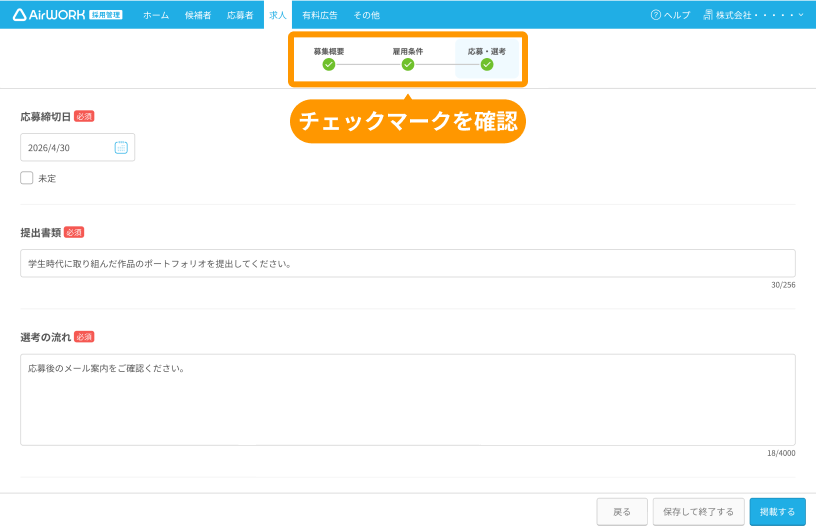Click the 選考の流れ text area
This screenshot has width=816, height=531.
408,400
